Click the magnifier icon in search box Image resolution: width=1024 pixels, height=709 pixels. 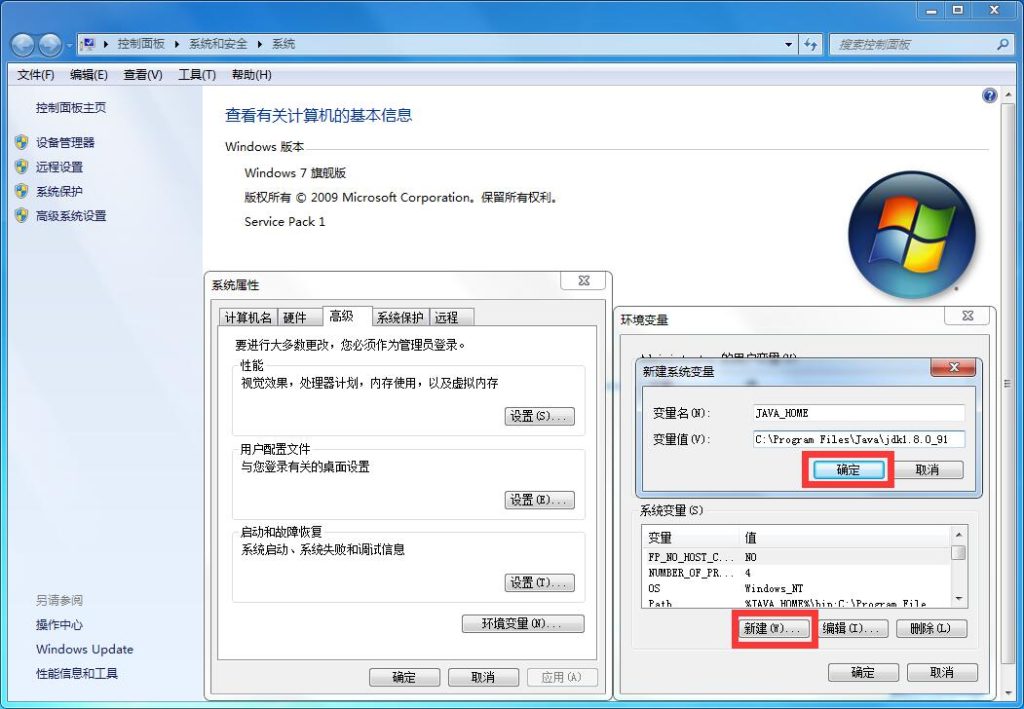click(1003, 45)
